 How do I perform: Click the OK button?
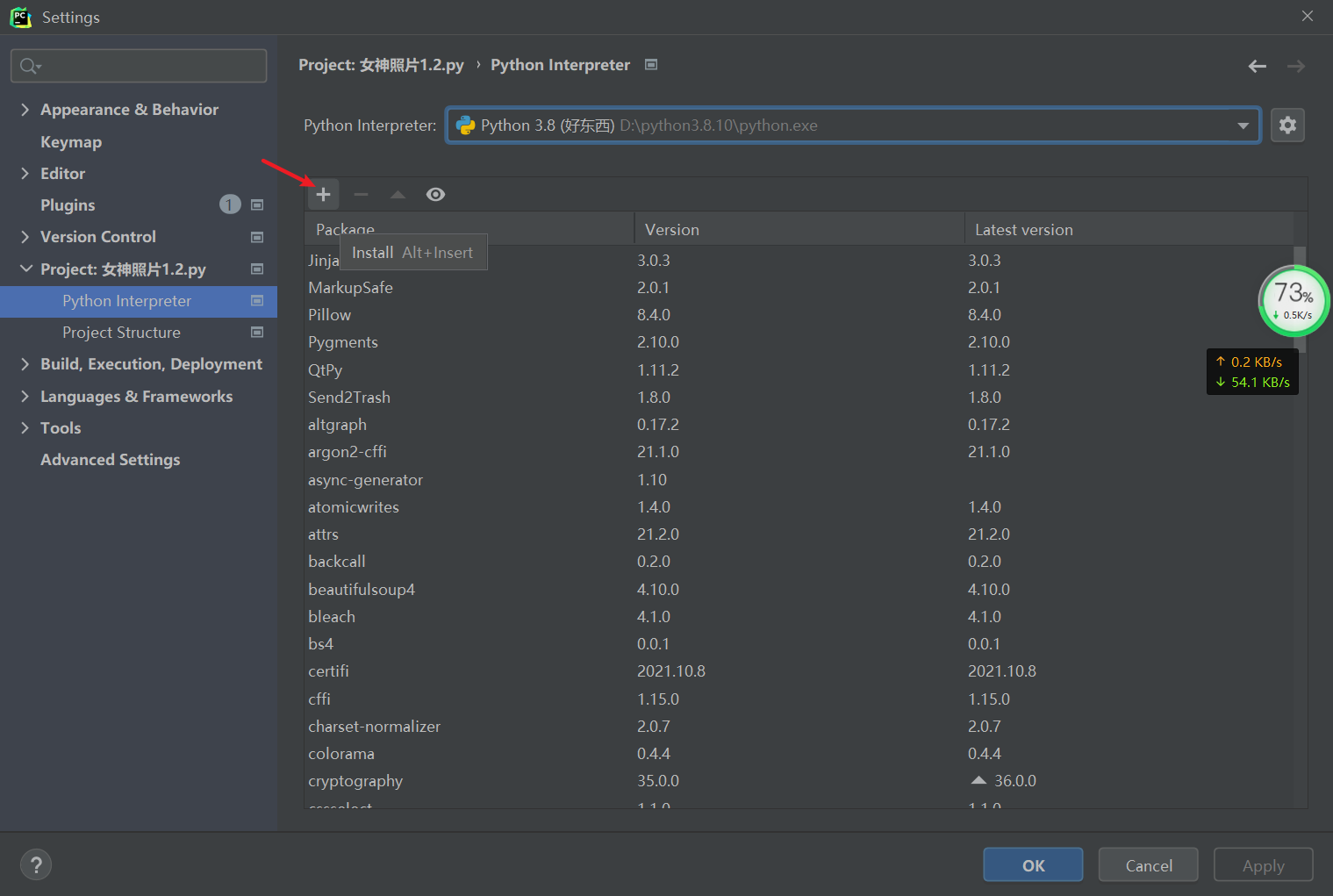(1033, 865)
